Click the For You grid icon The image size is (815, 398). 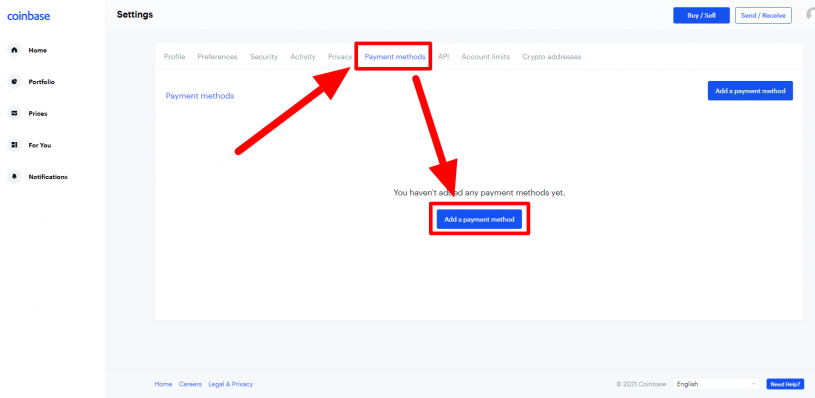point(14,145)
